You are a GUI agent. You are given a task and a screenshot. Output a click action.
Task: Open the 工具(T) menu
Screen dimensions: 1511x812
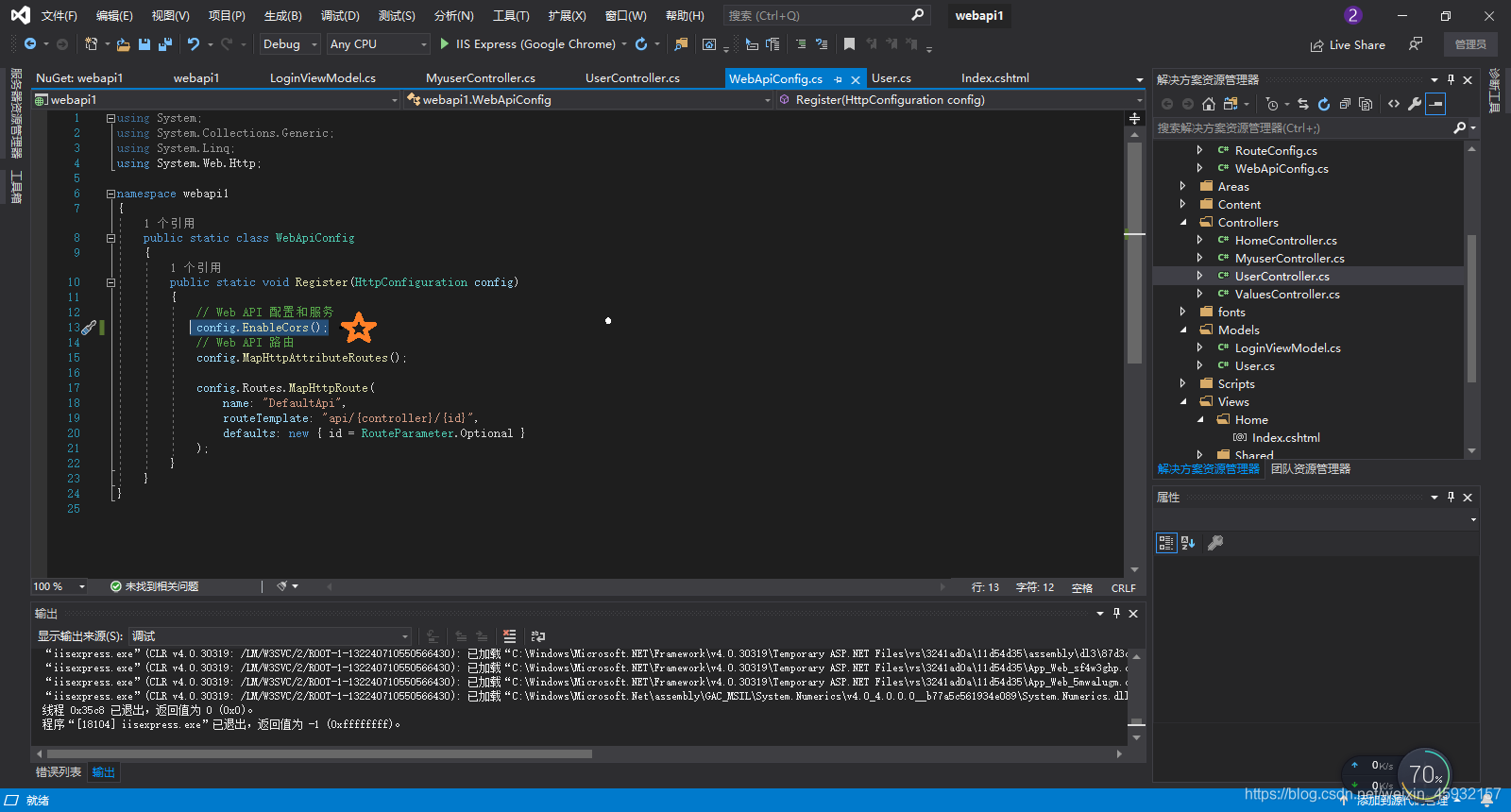pyautogui.click(x=511, y=15)
